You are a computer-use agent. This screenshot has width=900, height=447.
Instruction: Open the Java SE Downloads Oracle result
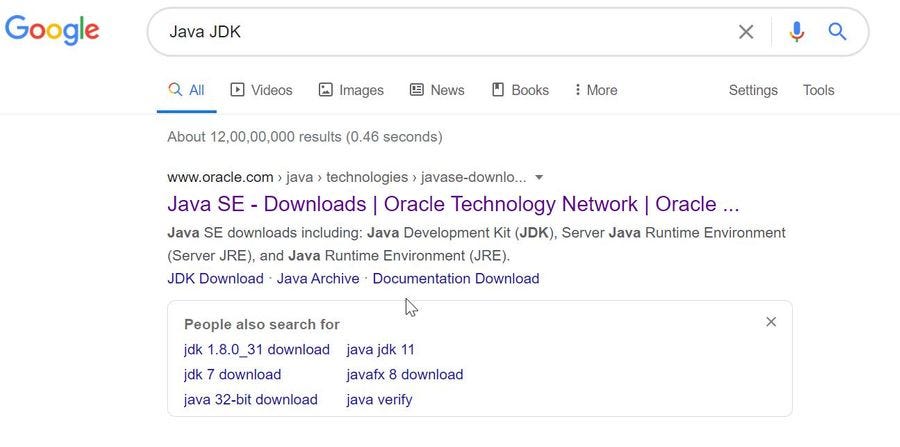coord(453,205)
